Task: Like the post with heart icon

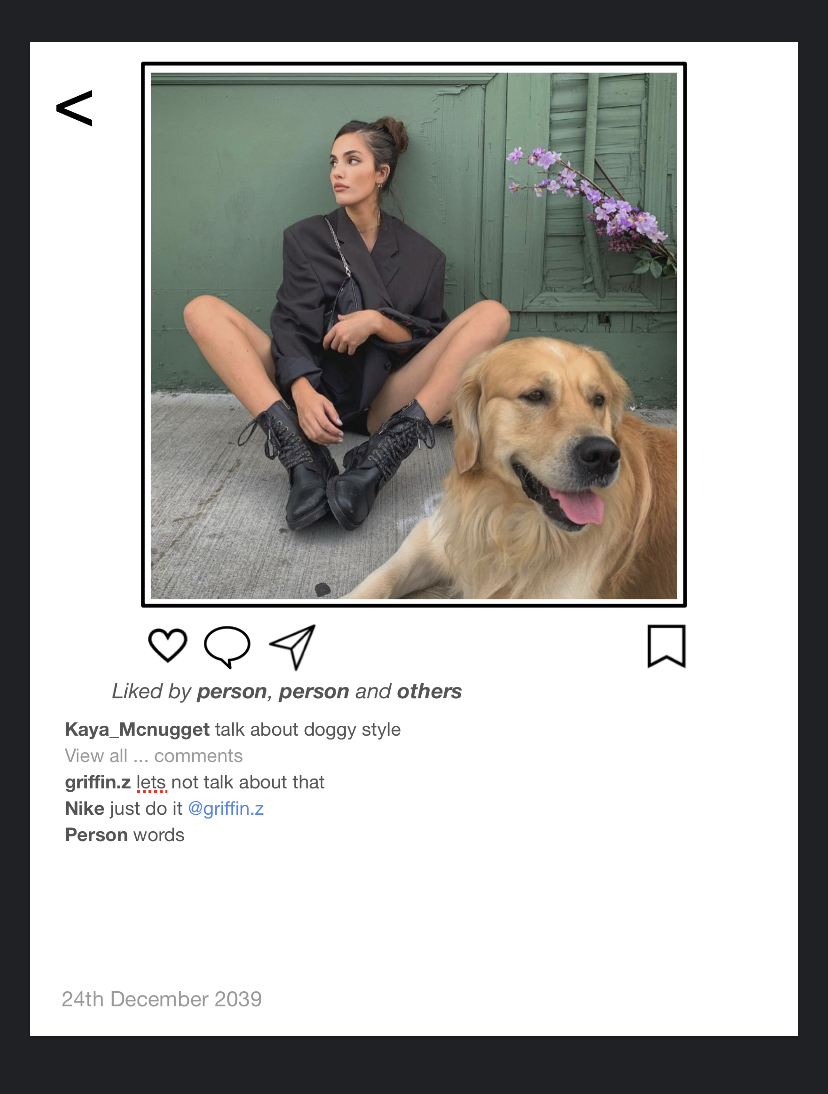Action: coord(168,645)
